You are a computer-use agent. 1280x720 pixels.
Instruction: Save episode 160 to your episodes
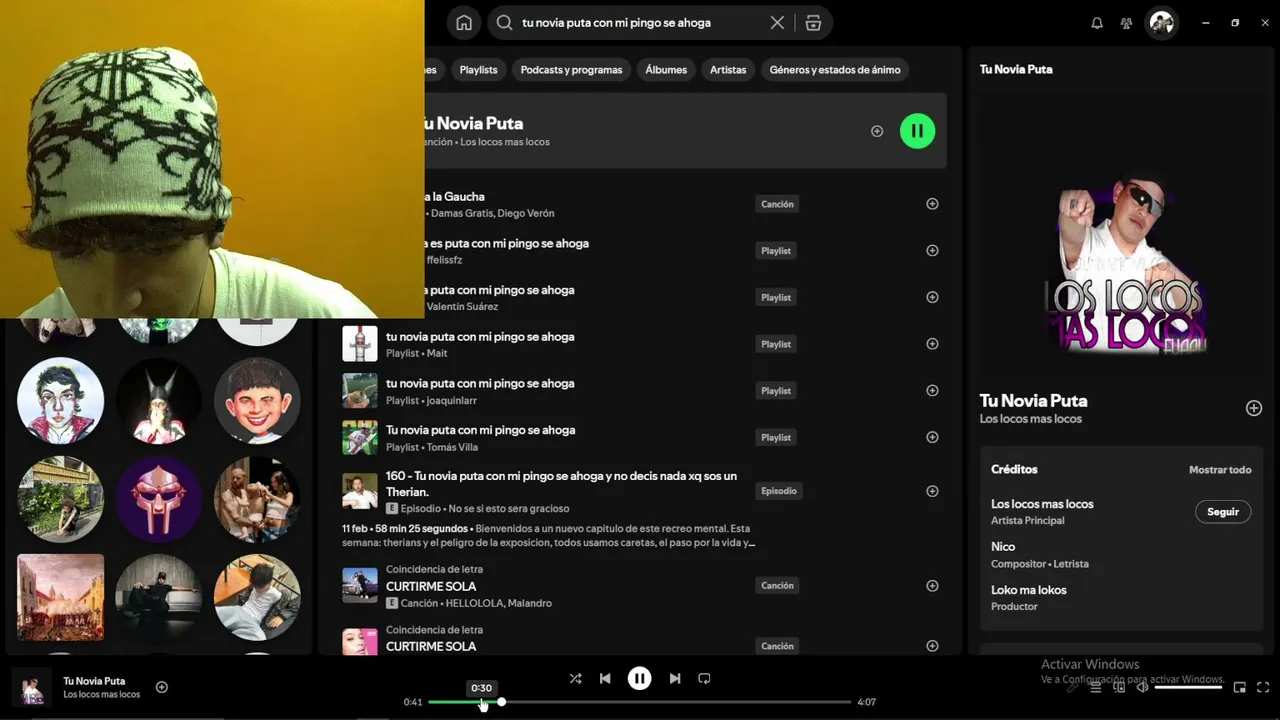(x=932, y=491)
